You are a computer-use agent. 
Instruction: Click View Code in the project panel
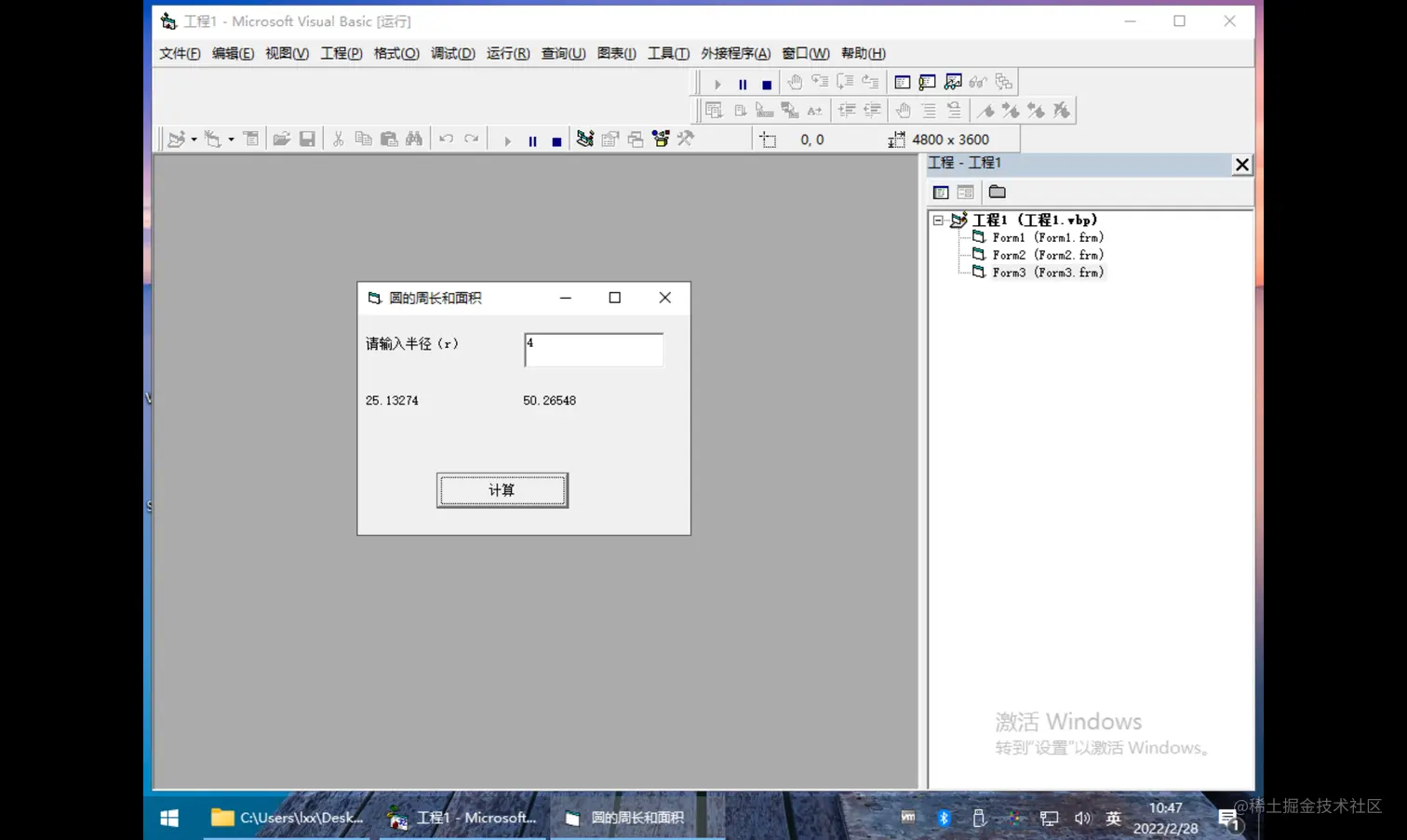coord(941,192)
